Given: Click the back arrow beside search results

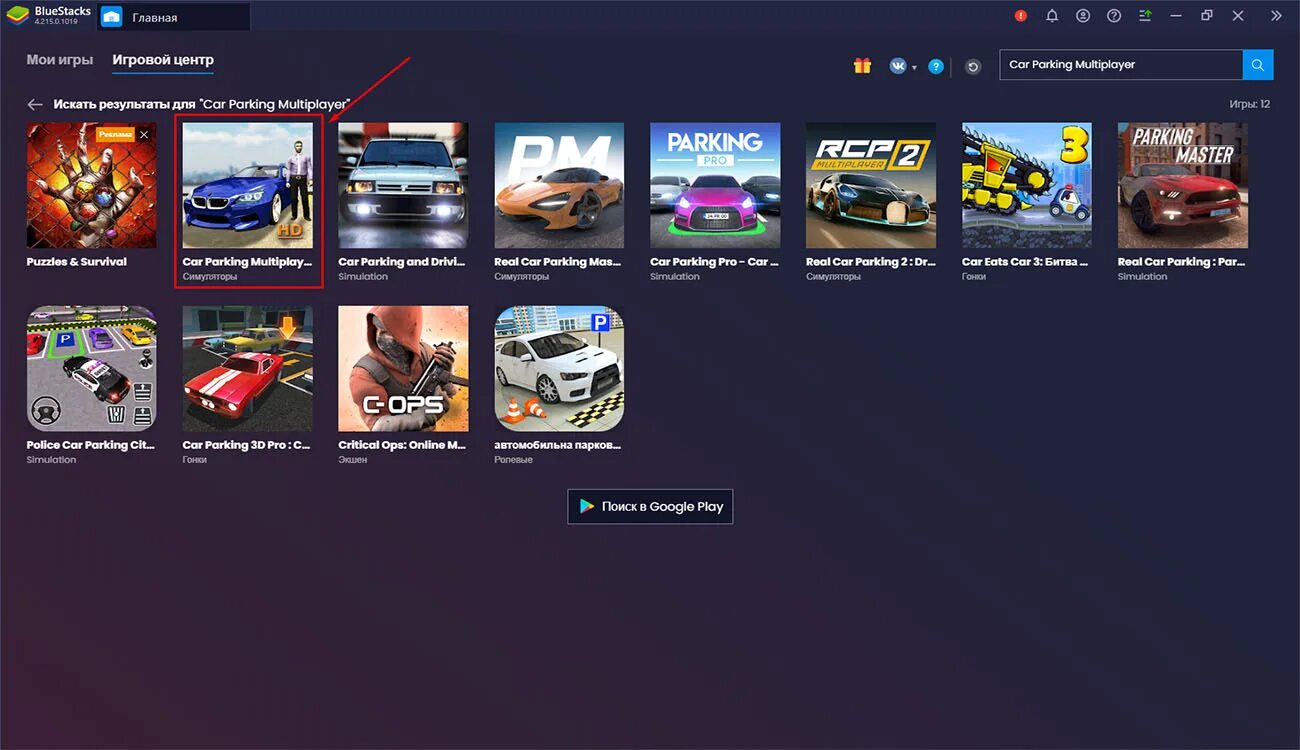Looking at the screenshot, I should point(35,104).
